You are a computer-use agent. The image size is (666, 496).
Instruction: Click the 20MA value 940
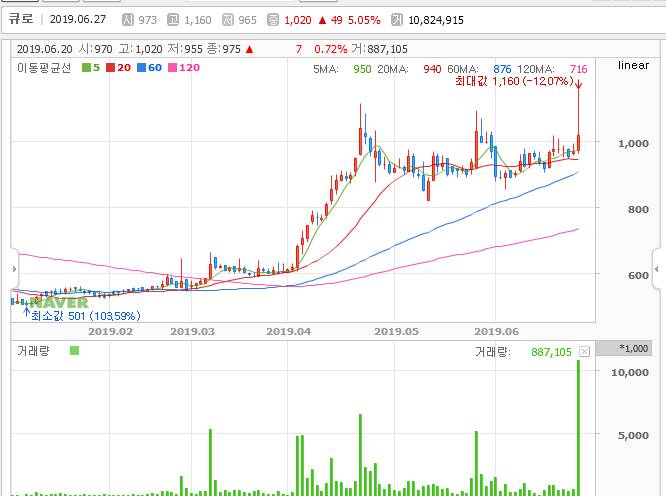pos(432,69)
